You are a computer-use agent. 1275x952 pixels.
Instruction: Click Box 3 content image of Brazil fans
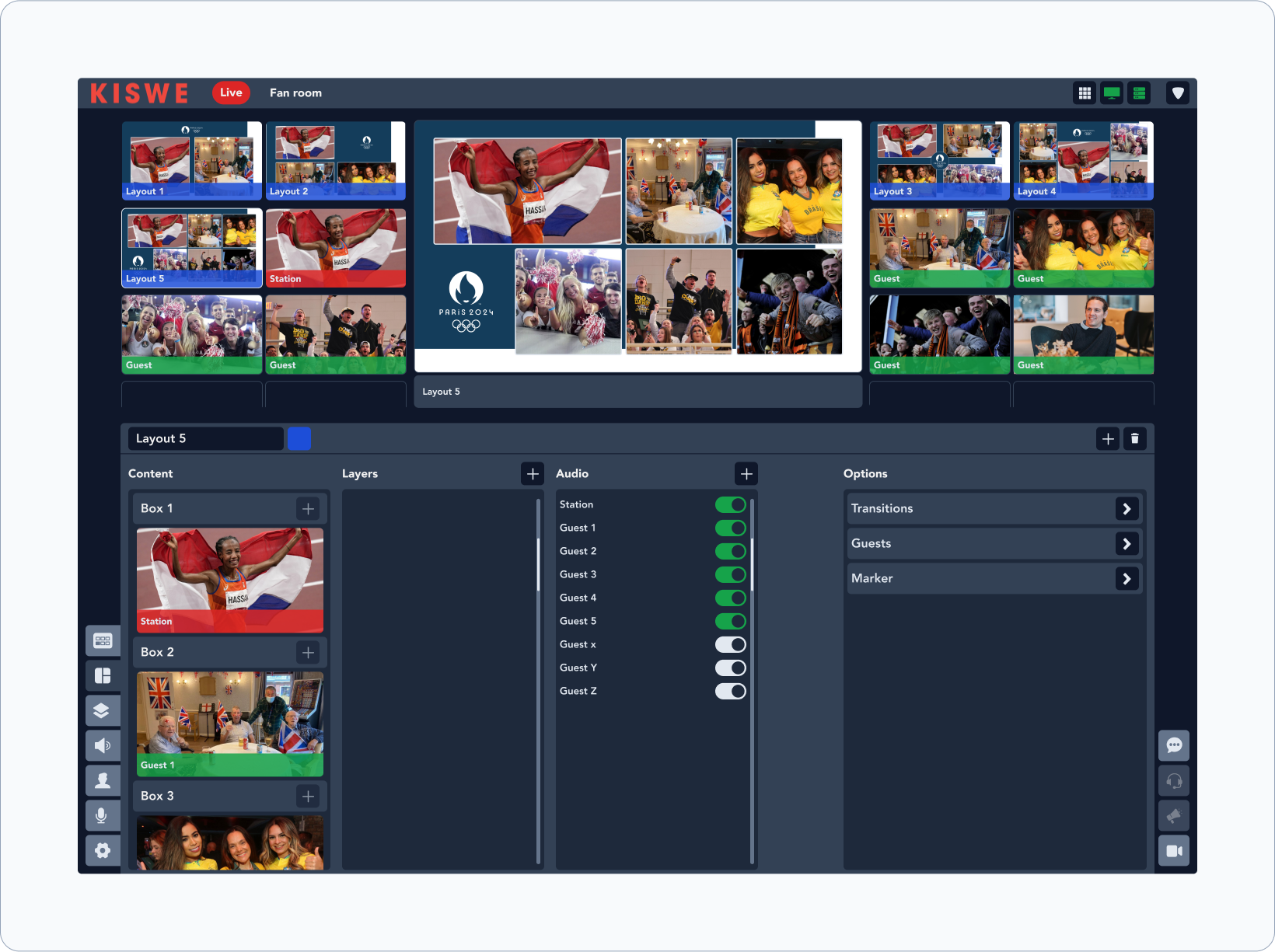(230, 842)
